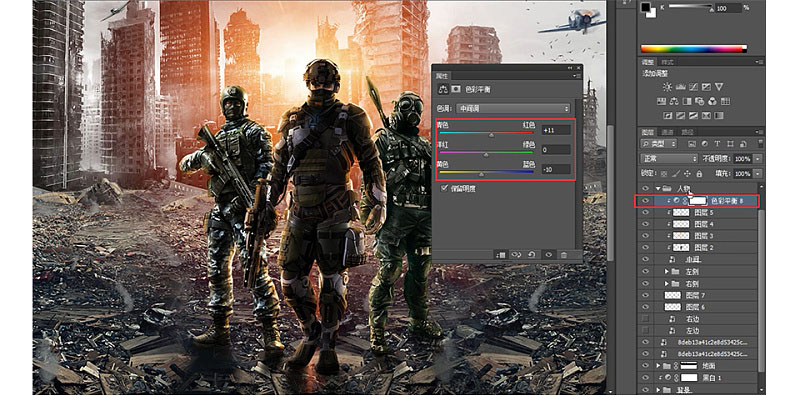Lock layer position (move) icon
800x396 pixels.
[687, 174]
